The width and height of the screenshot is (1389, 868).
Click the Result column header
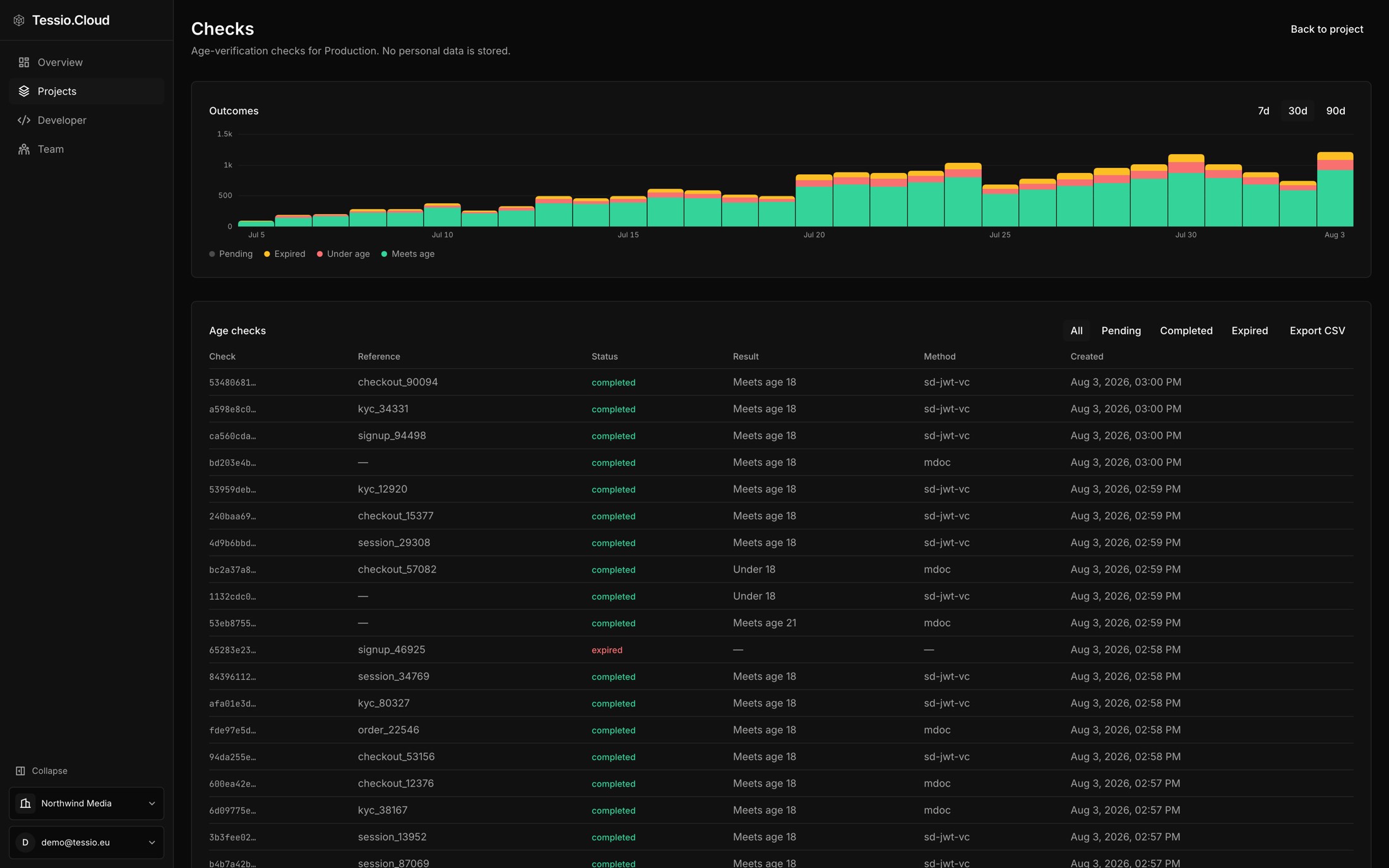(x=746, y=357)
